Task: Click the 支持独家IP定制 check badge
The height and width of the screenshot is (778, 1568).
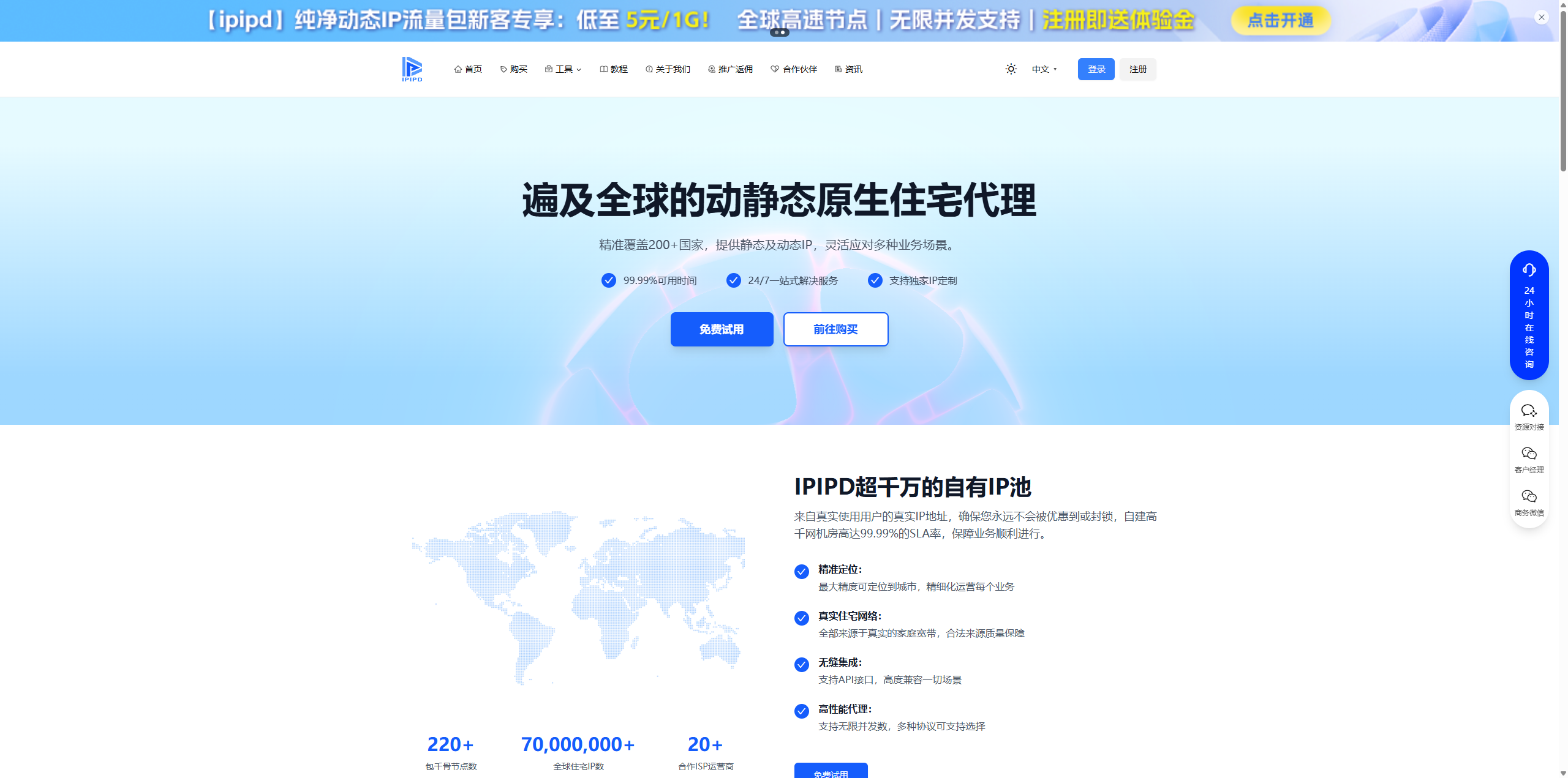Action: [x=875, y=280]
